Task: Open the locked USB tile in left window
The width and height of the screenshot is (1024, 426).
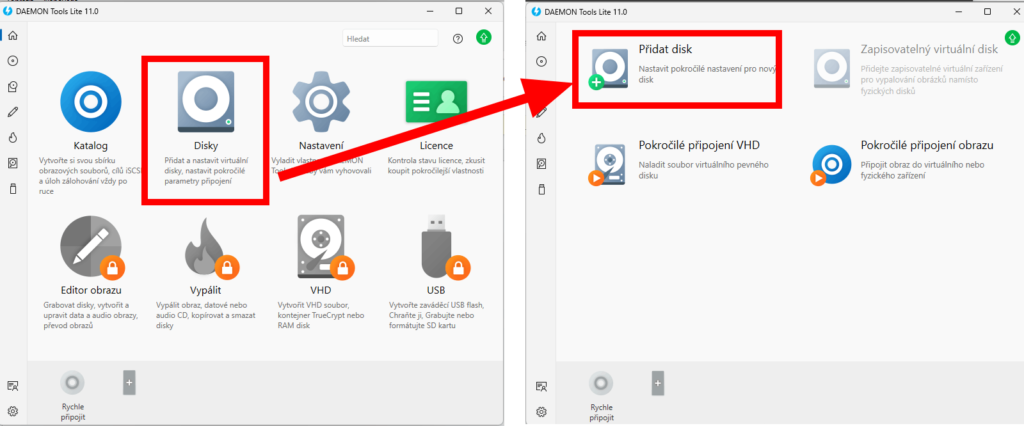Action: pos(436,274)
